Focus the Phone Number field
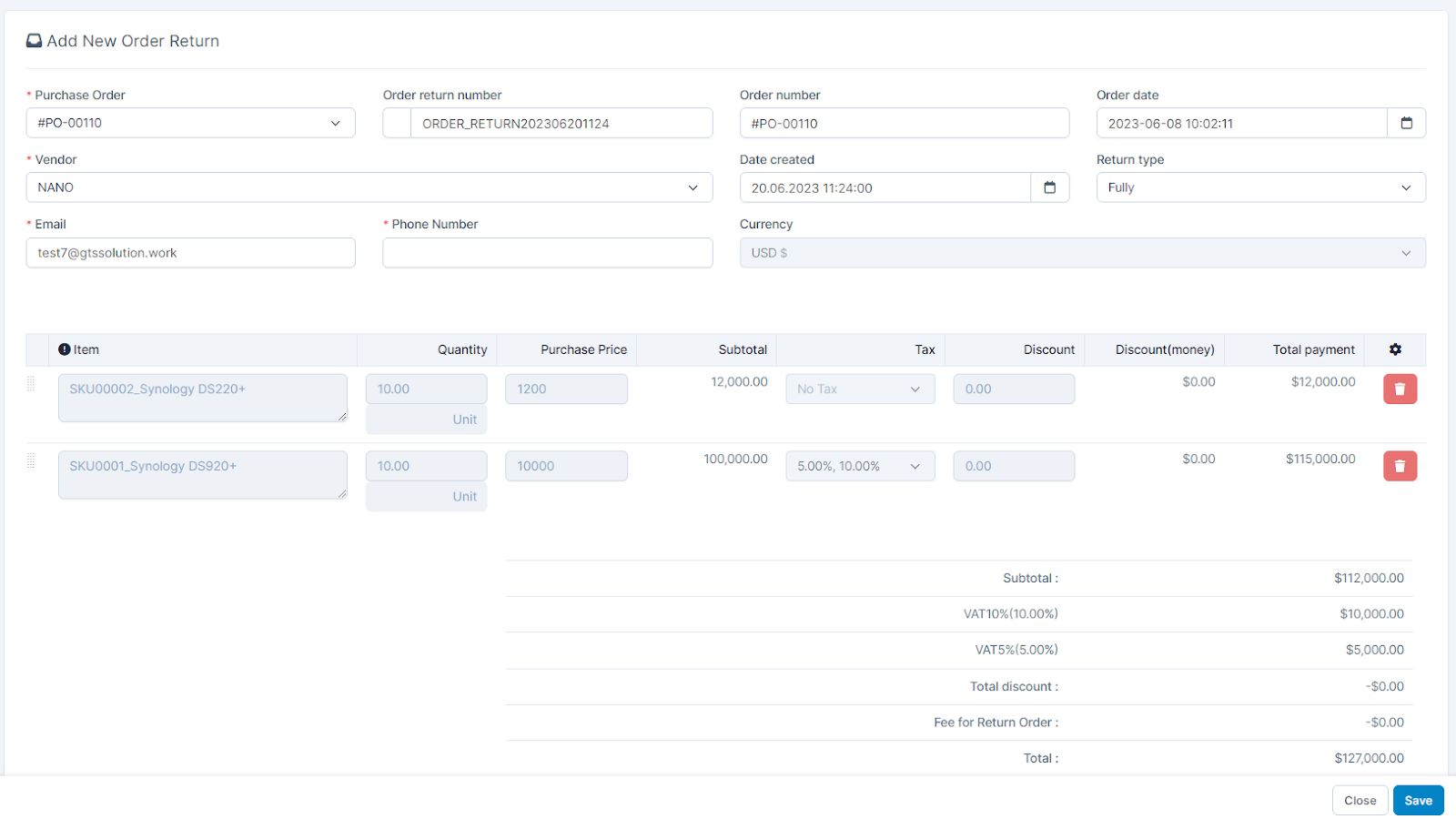Screen dimensions: 1456x819 [547, 253]
